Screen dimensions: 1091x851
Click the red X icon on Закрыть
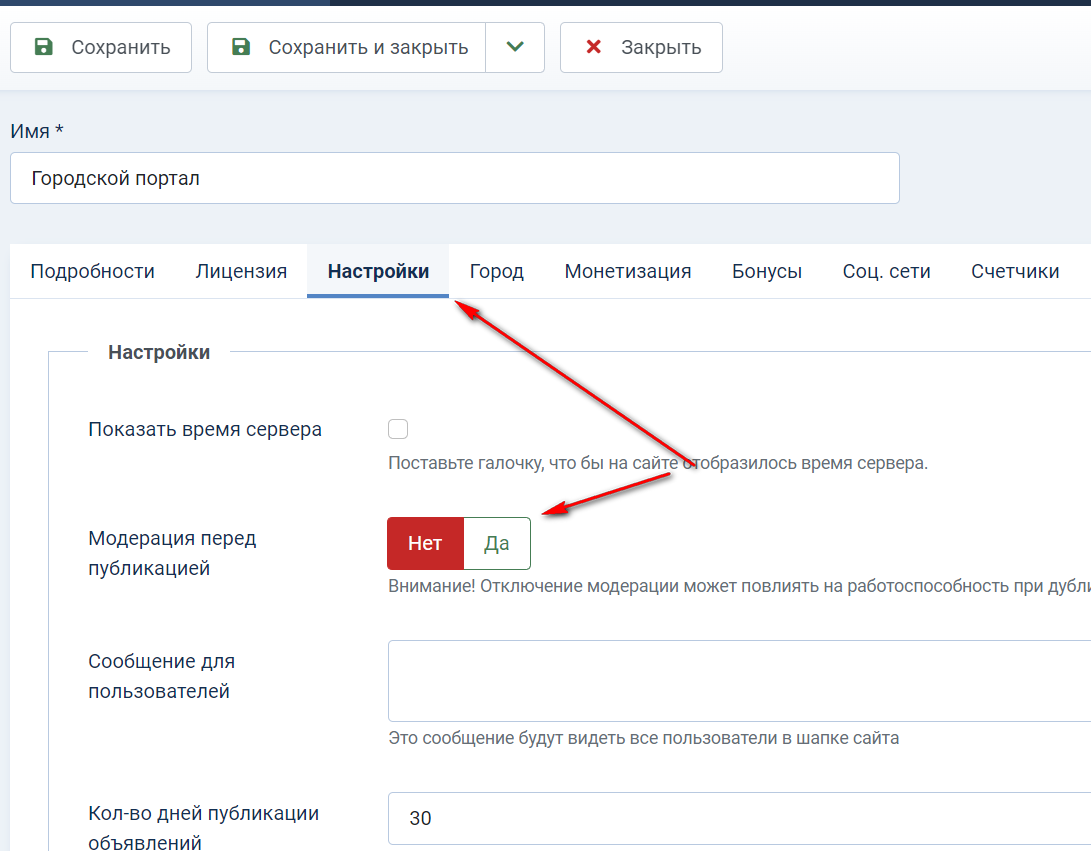593,47
